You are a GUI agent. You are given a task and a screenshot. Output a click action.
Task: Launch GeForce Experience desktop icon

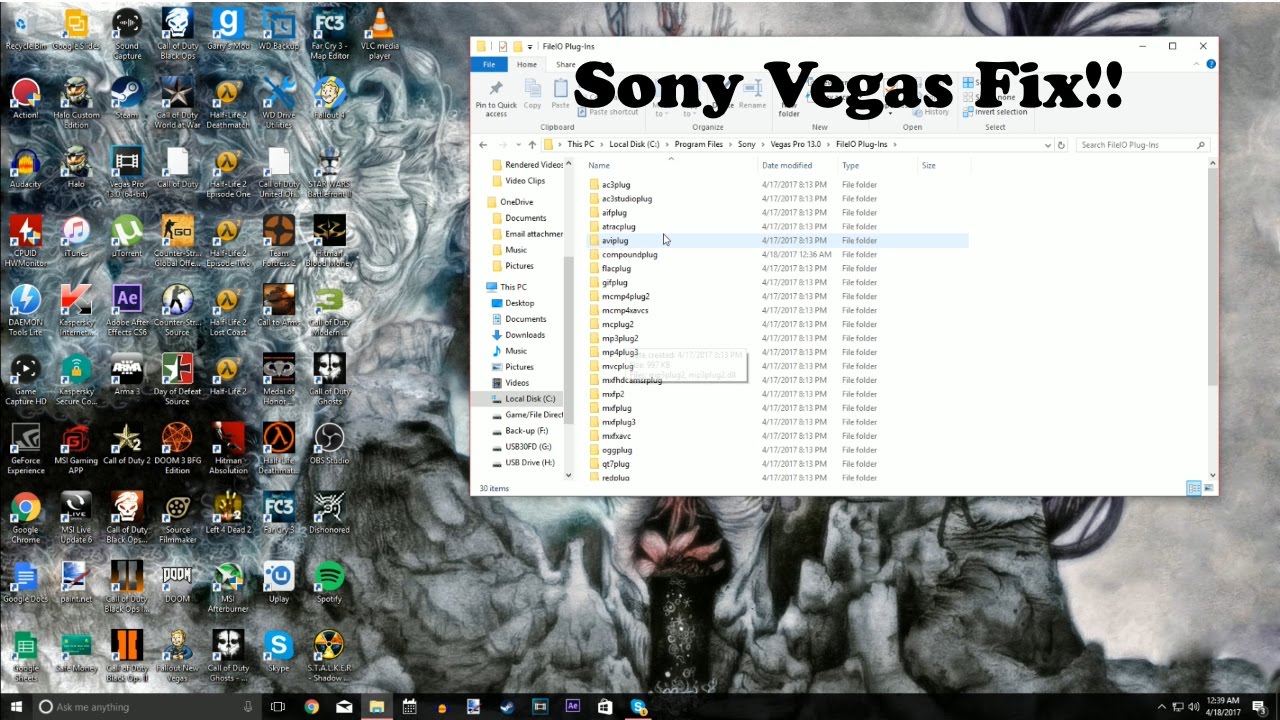25,449
